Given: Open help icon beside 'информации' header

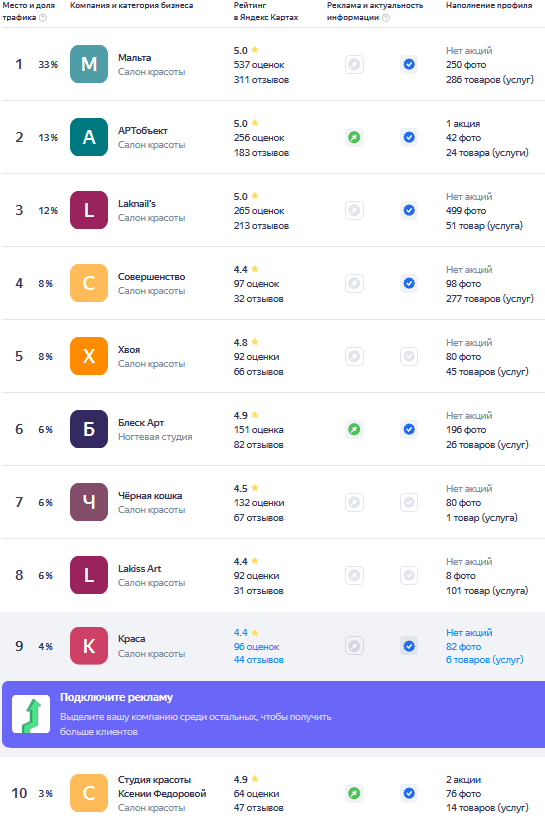Looking at the screenshot, I should point(386,17).
